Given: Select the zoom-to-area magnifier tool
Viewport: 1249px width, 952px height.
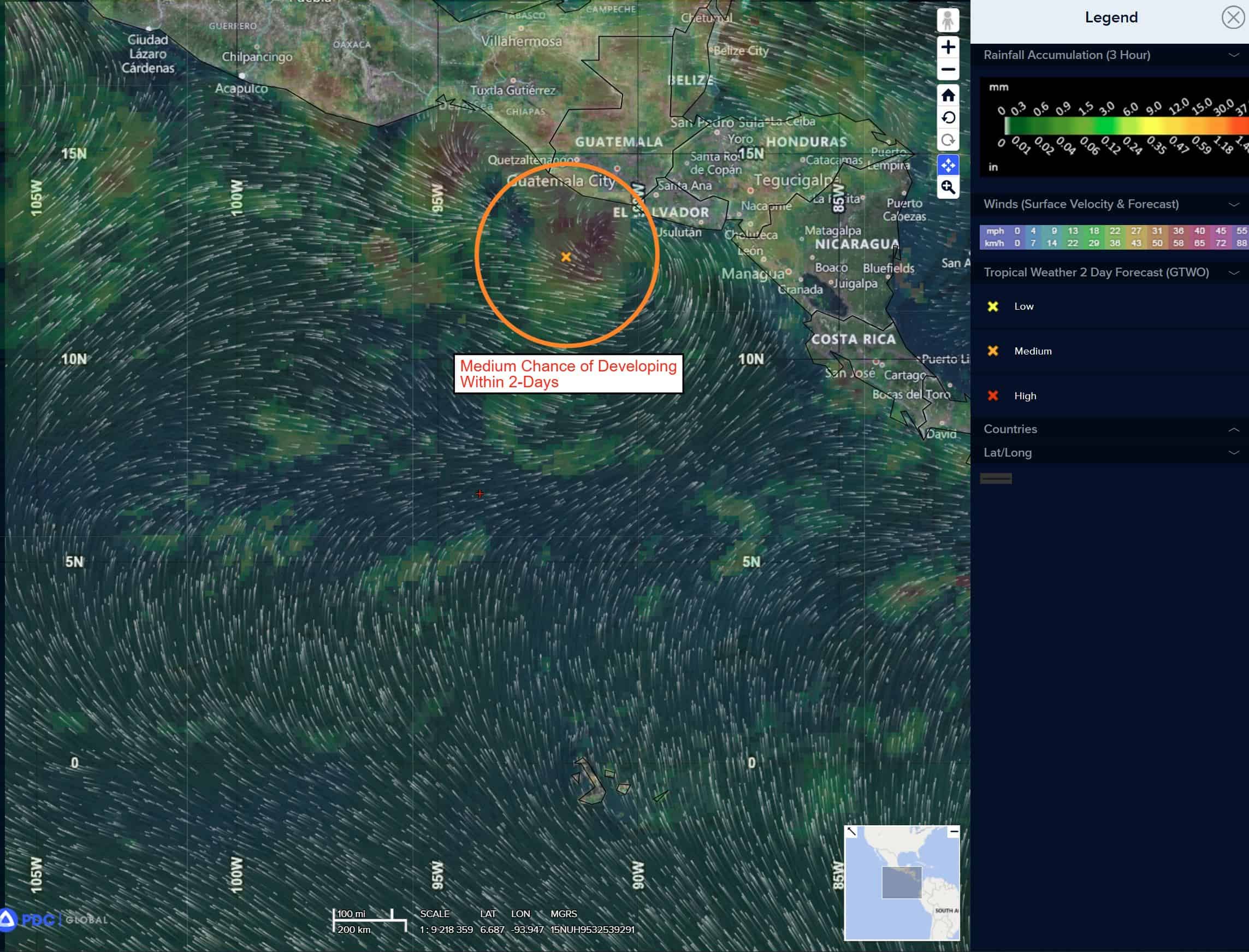Looking at the screenshot, I should click(x=948, y=187).
